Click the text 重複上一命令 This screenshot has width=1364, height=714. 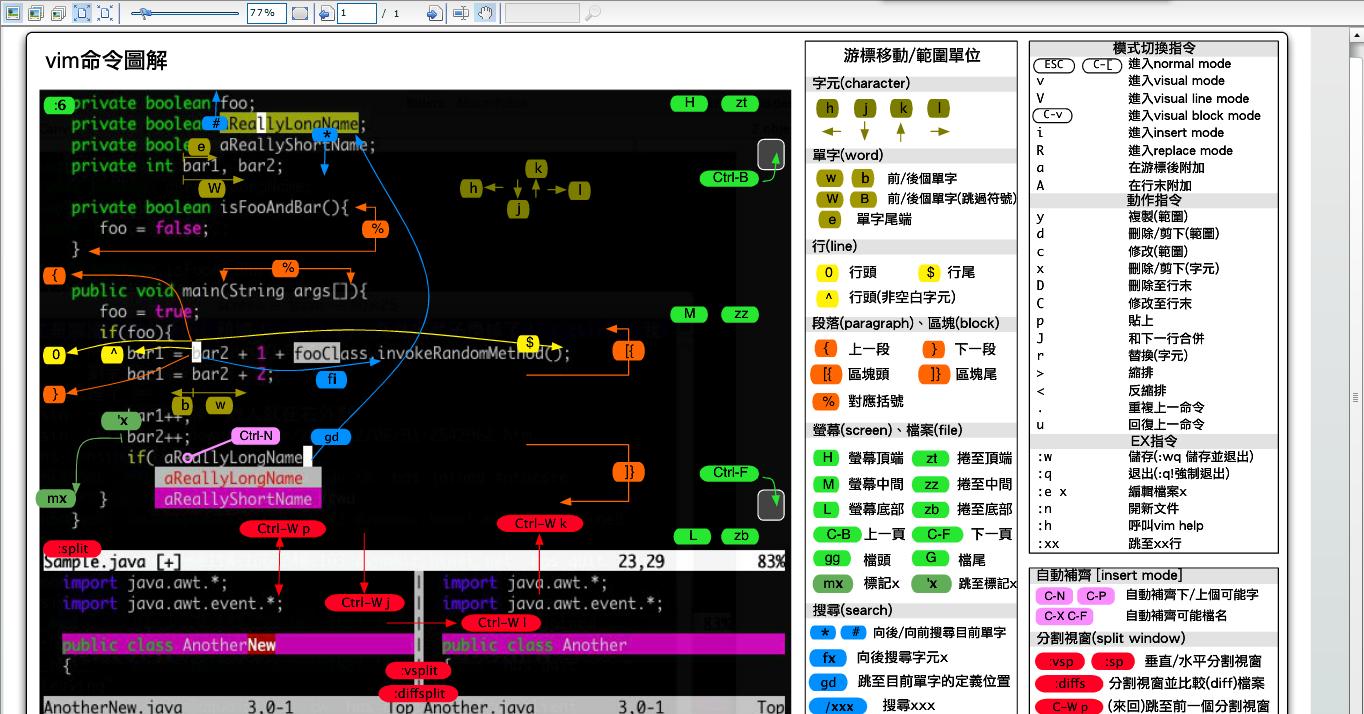[1166, 407]
